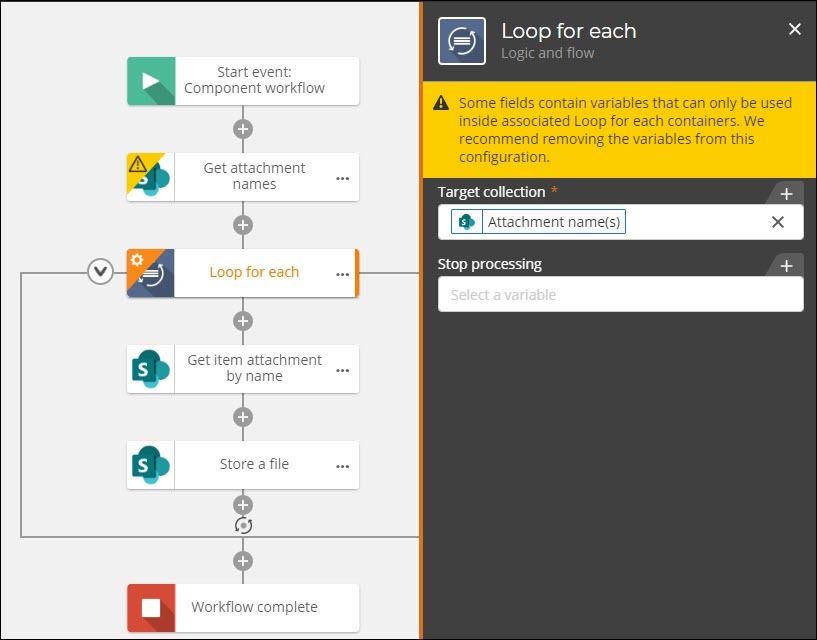The width and height of the screenshot is (817, 640).
Task: Select the Loop for each action label
Action: point(254,272)
